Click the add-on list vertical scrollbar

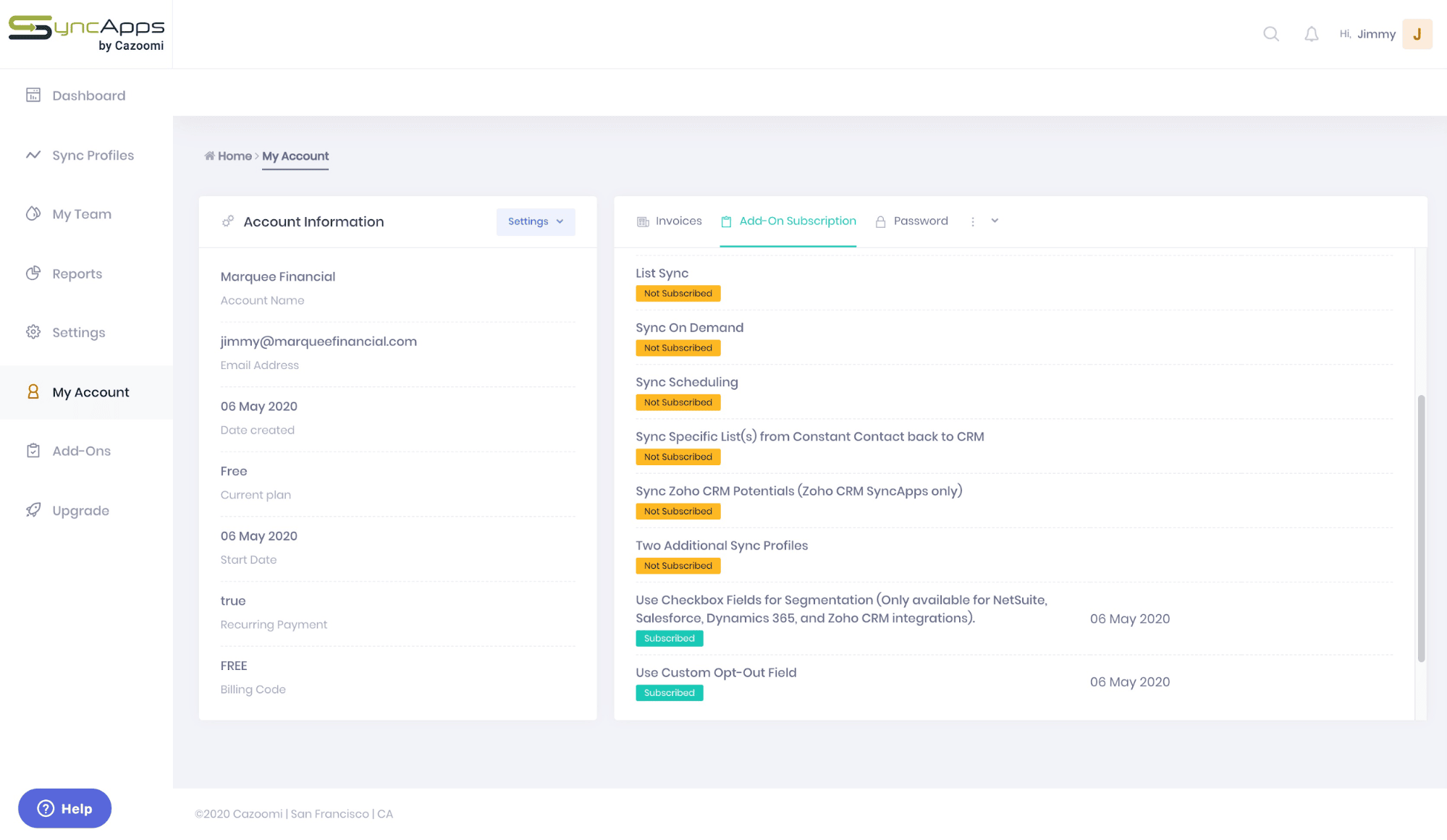tap(1421, 528)
